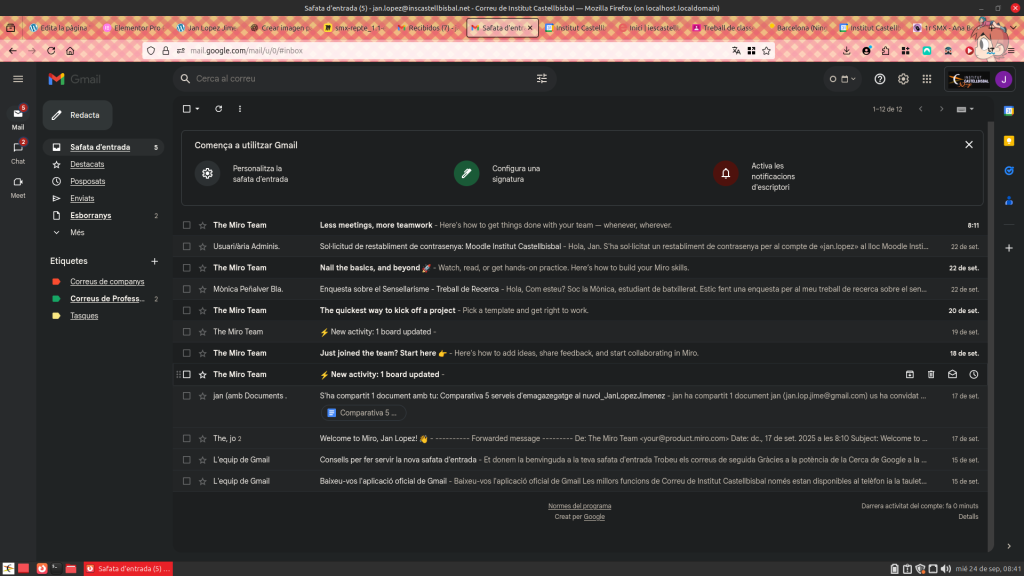Click the Redacta compose button

tap(77, 115)
